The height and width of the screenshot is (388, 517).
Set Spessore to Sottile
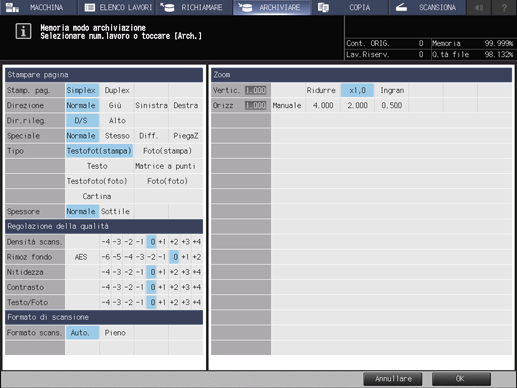(x=117, y=211)
